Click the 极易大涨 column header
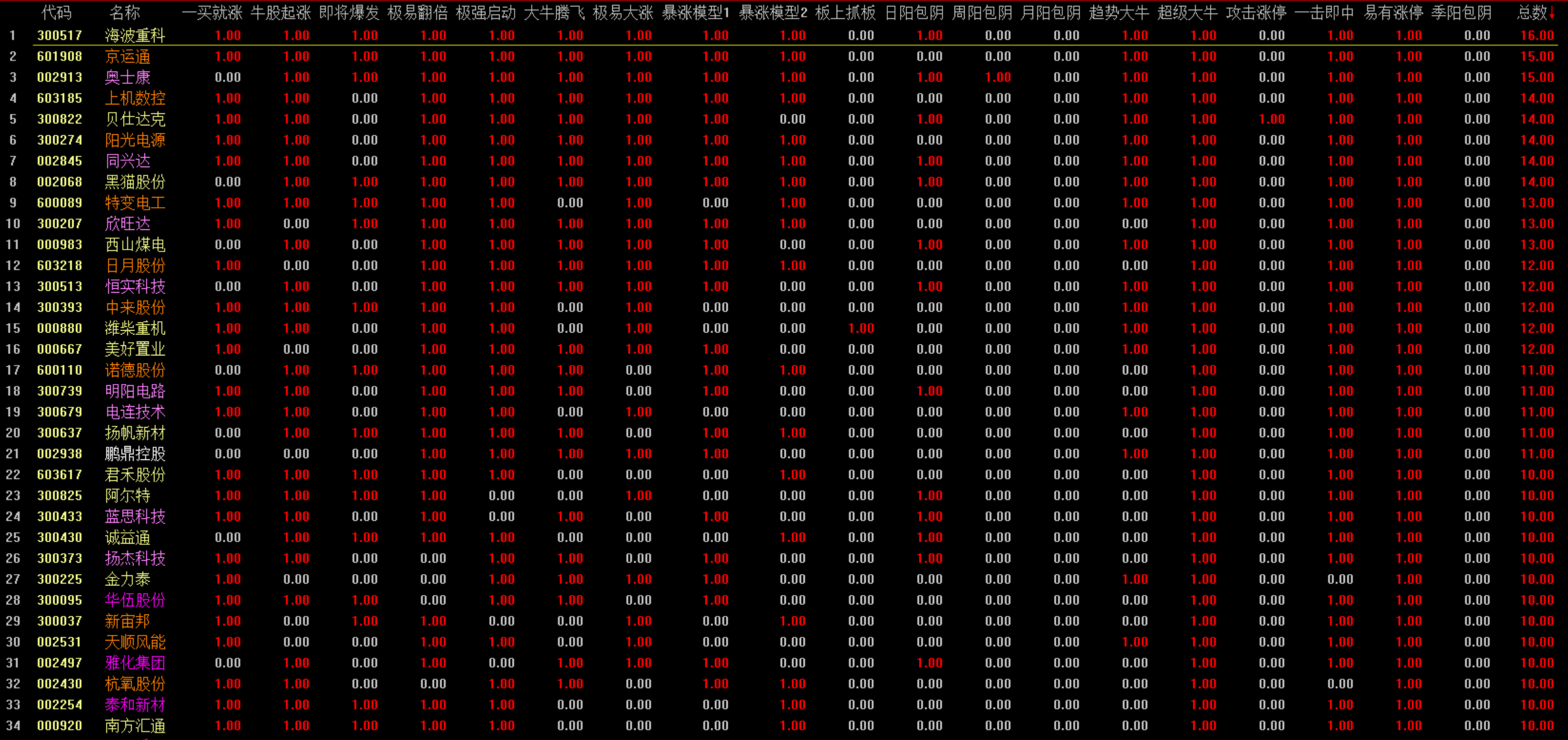The width and height of the screenshot is (1568, 740). coord(622,13)
